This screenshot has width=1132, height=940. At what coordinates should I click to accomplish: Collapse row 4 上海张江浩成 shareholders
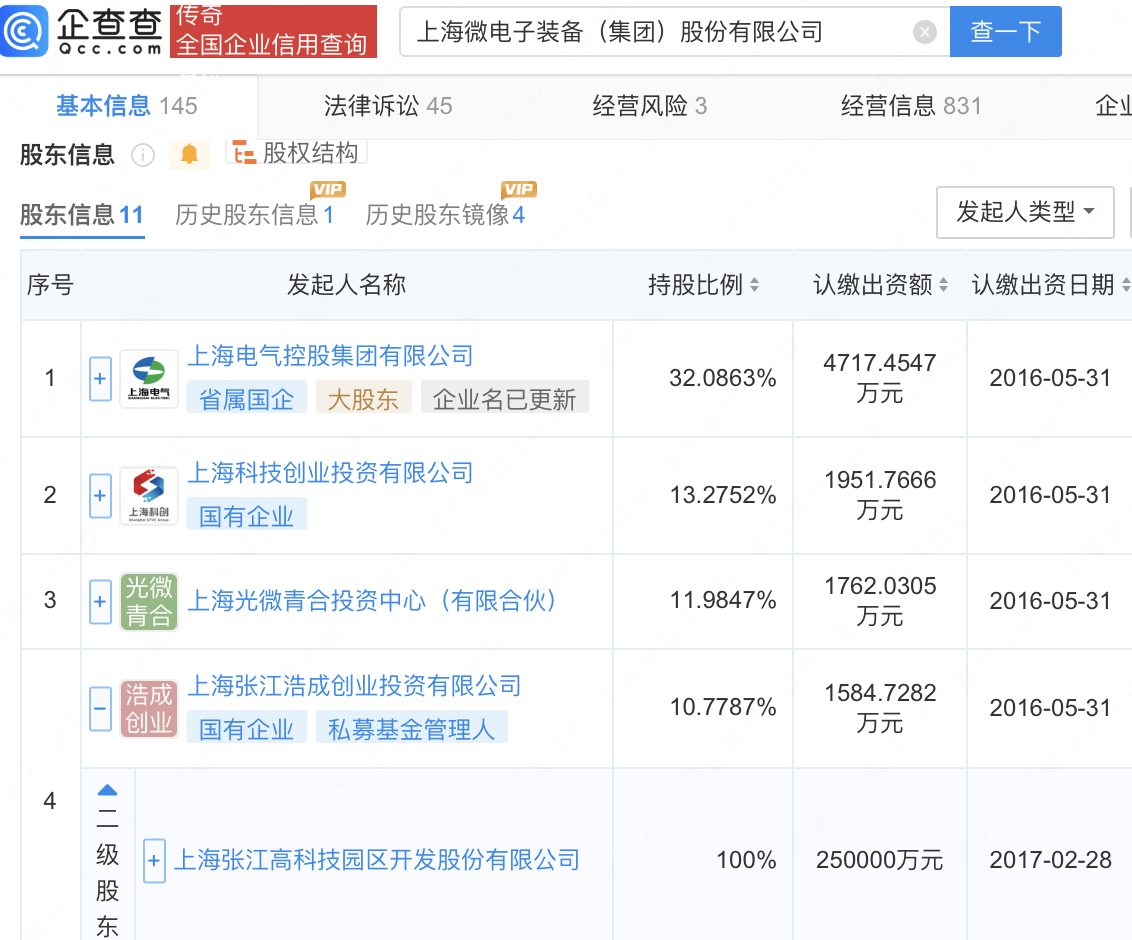pyautogui.click(x=100, y=708)
